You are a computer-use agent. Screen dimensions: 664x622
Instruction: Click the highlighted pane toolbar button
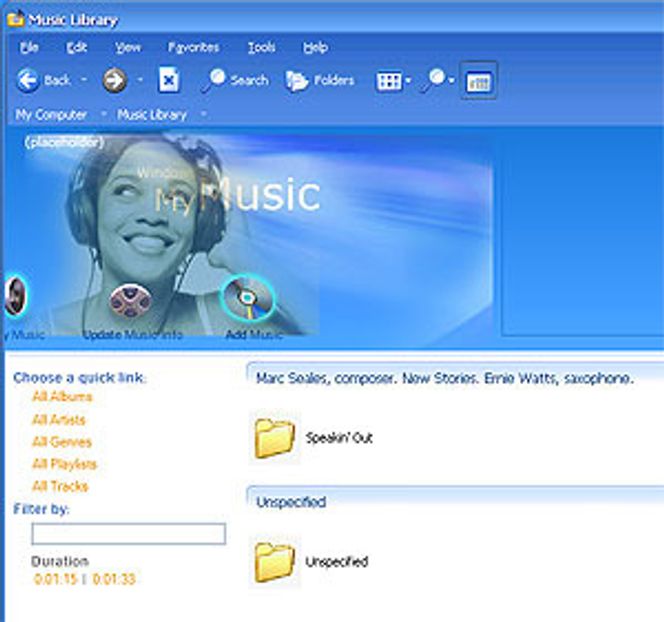click(478, 80)
